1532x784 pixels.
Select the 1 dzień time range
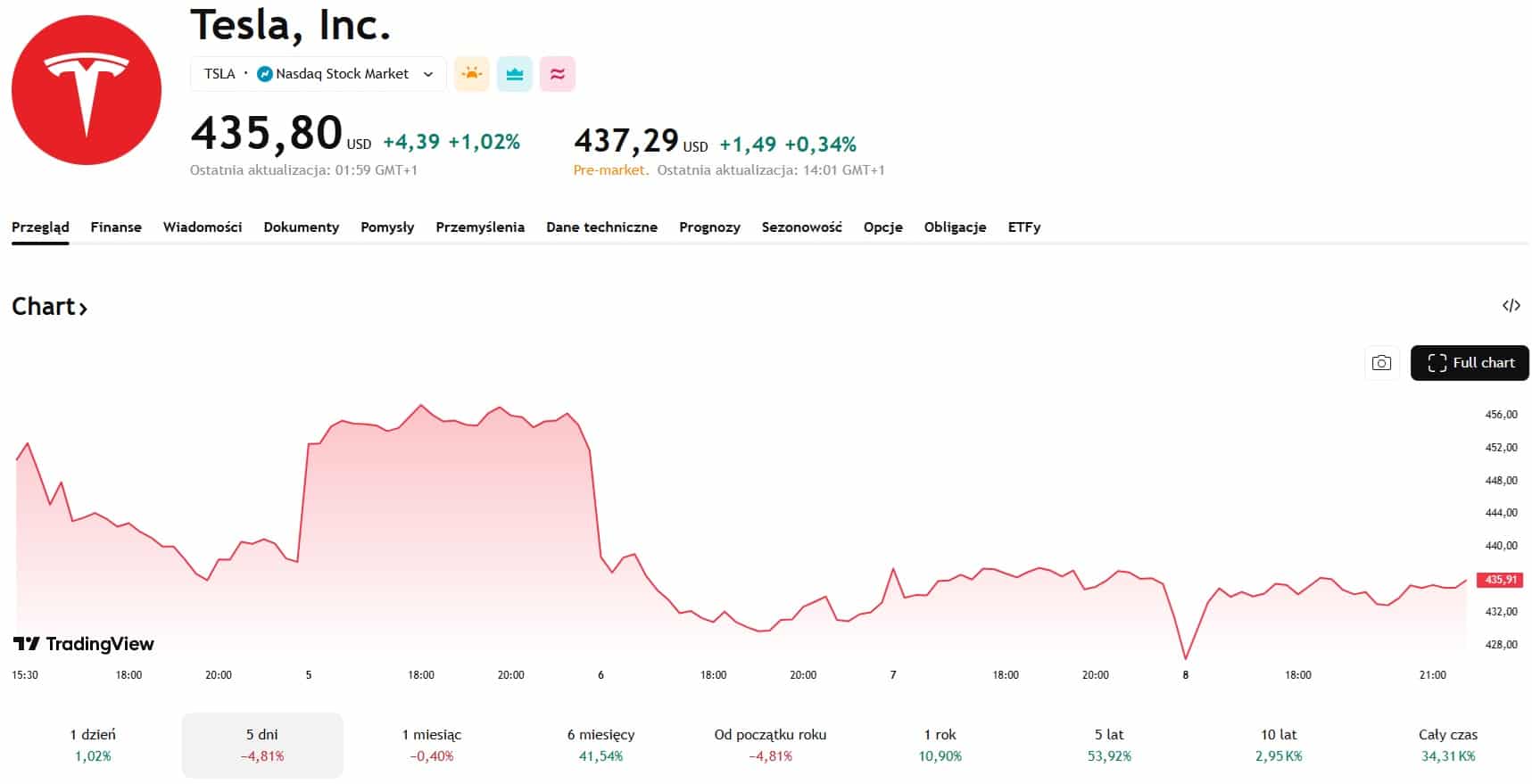coord(93,745)
